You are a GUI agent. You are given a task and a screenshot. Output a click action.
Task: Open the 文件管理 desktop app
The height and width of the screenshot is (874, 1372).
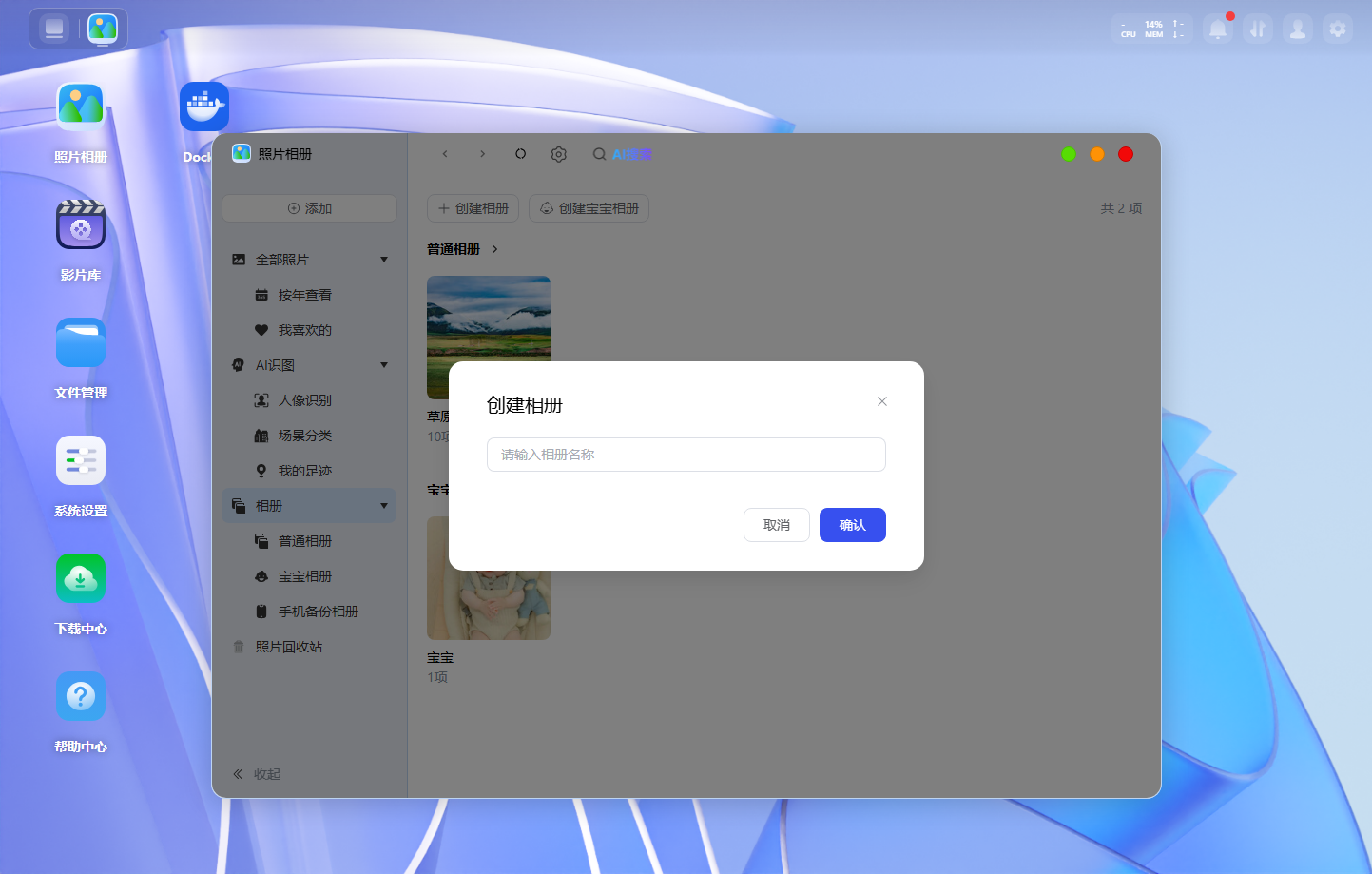(x=81, y=342)
